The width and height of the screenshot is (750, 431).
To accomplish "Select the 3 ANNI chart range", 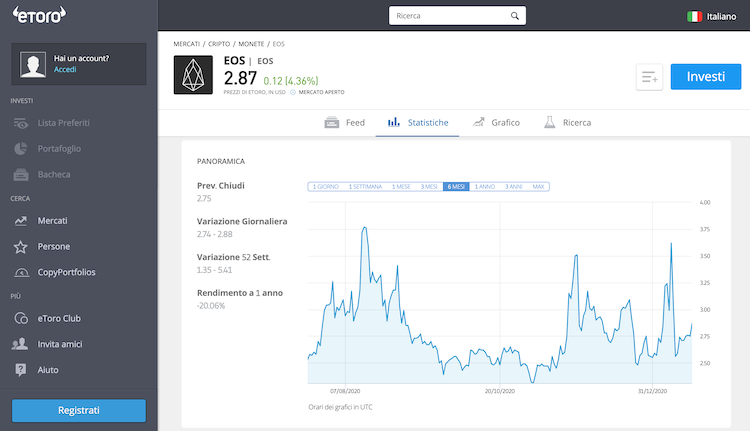I will coord(514,187).
